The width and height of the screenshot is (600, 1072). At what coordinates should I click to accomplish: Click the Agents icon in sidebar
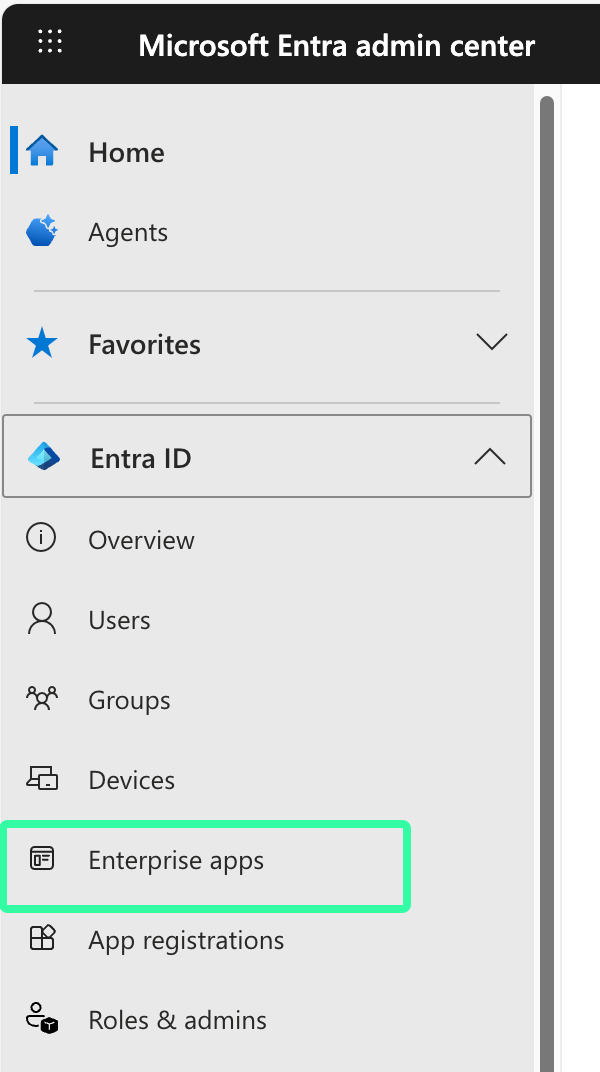tap(42, 232)
